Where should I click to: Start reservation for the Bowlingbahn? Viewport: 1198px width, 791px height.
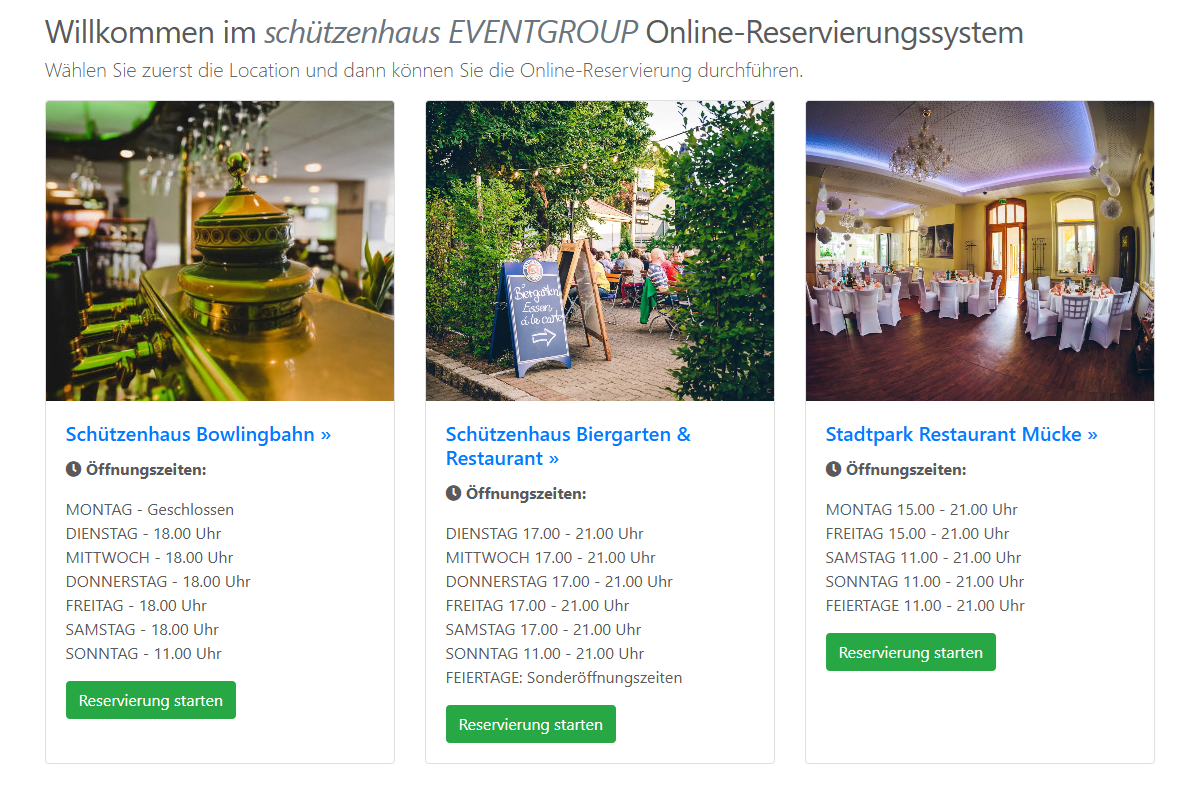(x=151, y=700)
